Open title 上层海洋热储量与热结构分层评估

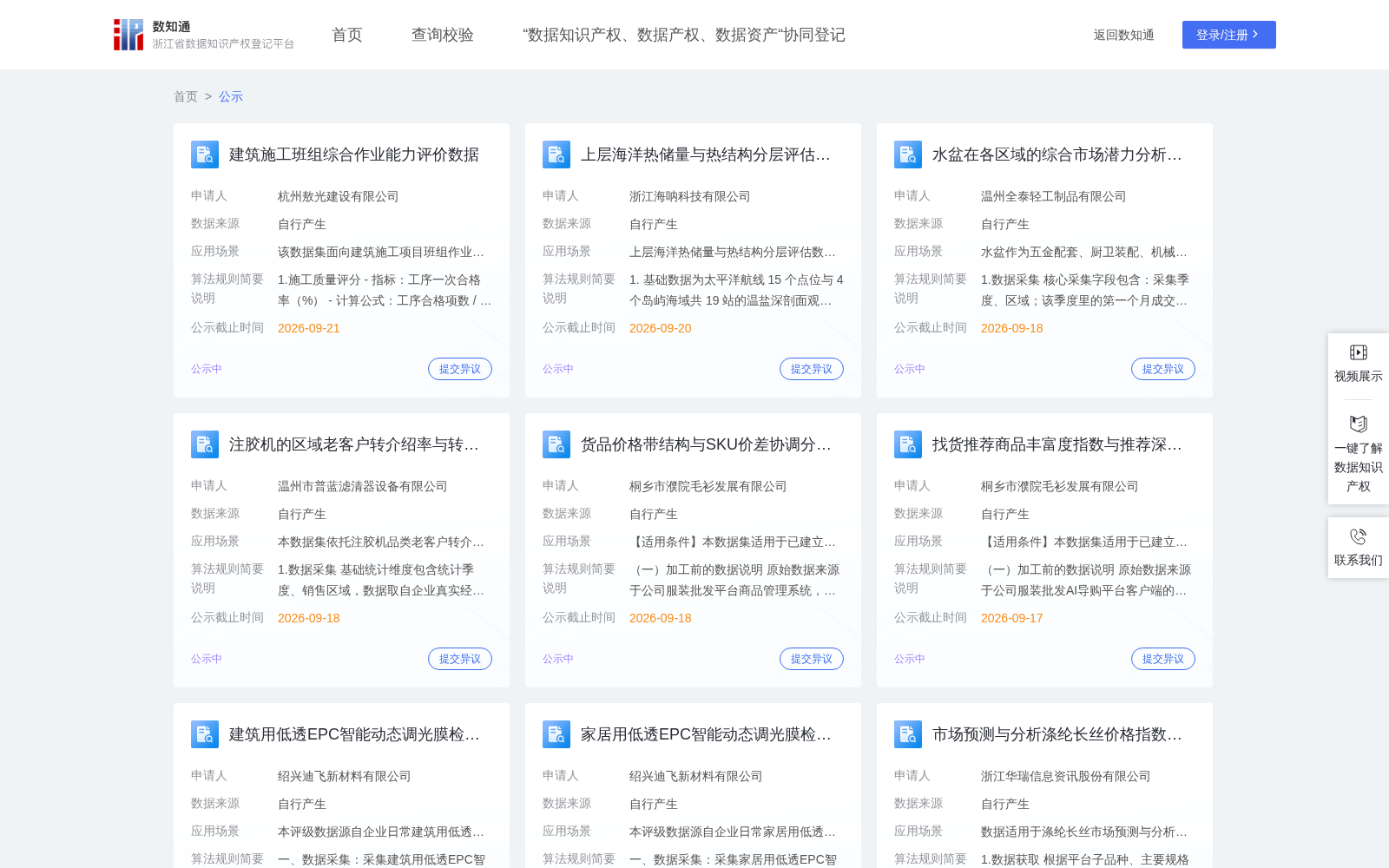coord(706,155)
